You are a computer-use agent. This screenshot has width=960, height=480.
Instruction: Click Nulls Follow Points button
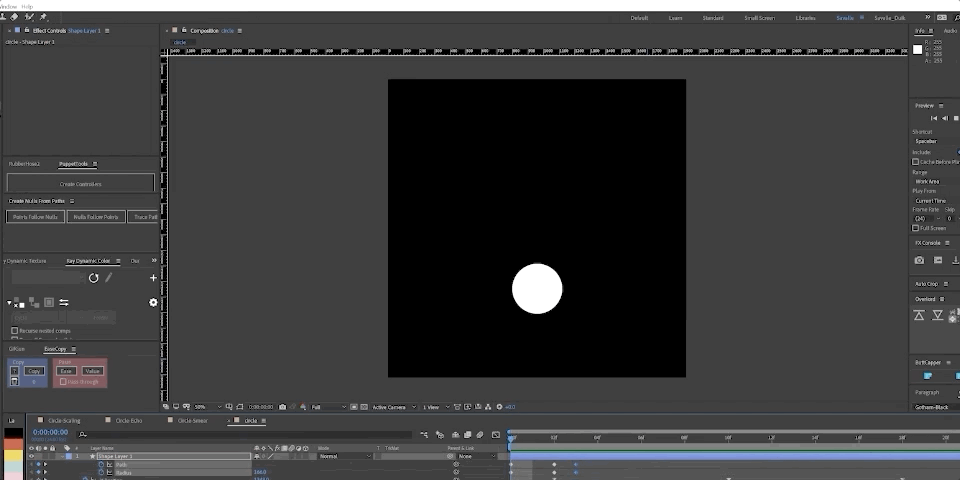tap(96, 217)
